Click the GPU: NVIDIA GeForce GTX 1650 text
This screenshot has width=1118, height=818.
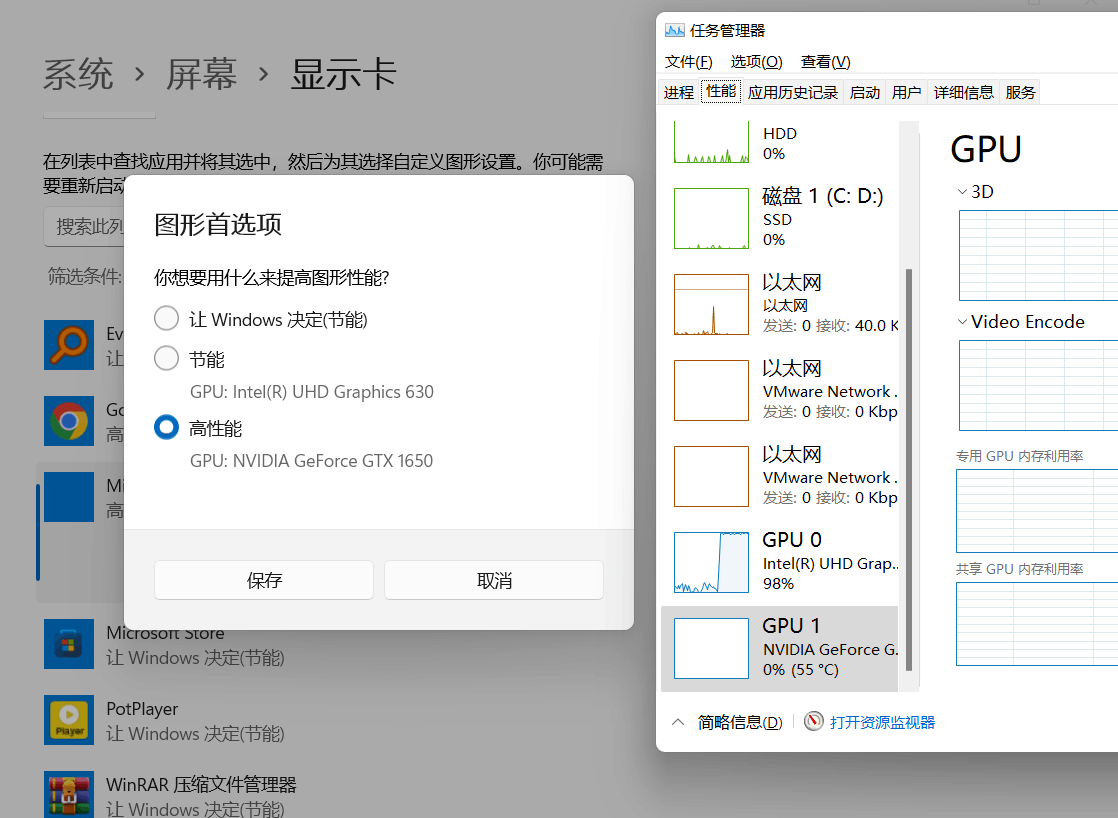312,461
